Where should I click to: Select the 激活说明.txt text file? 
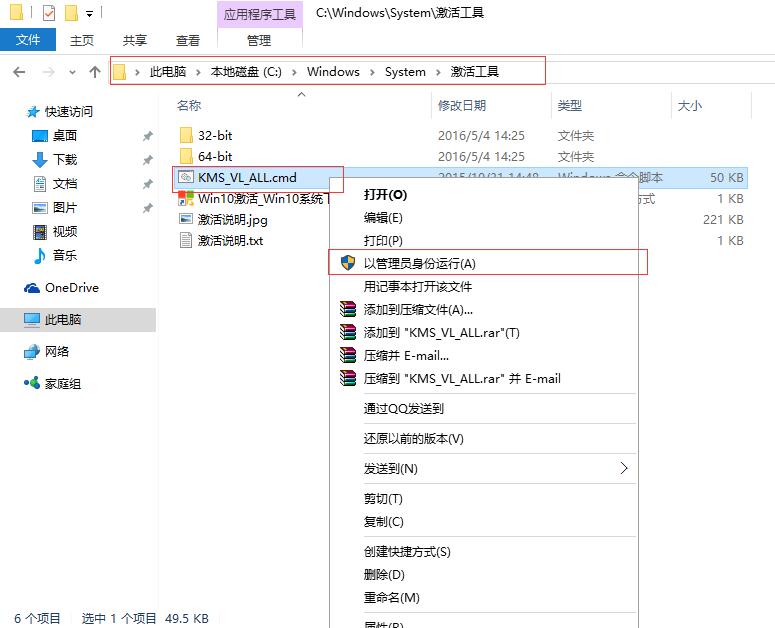[230, 240]
